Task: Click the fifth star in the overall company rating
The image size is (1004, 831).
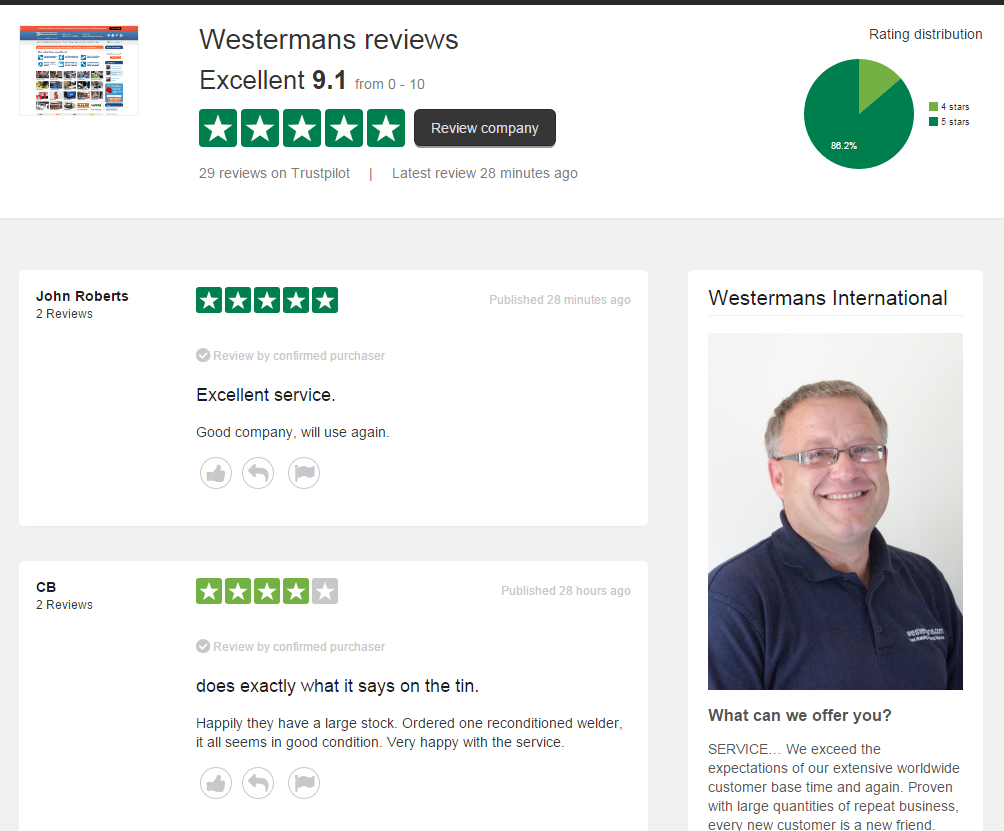Action: click(386, 128)
